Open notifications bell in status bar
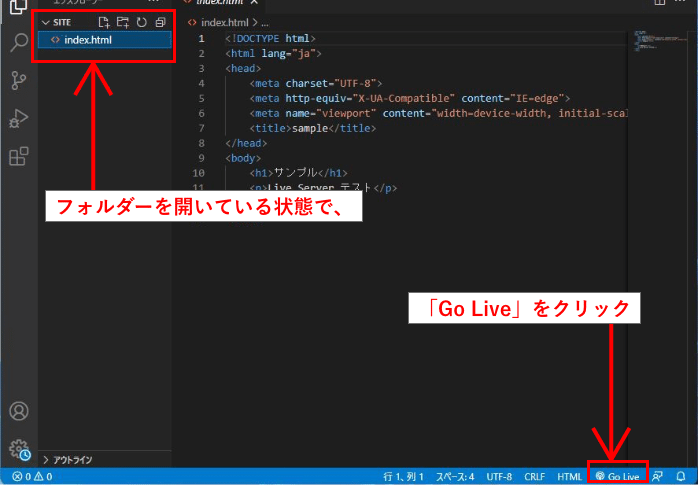 point(681,477)
